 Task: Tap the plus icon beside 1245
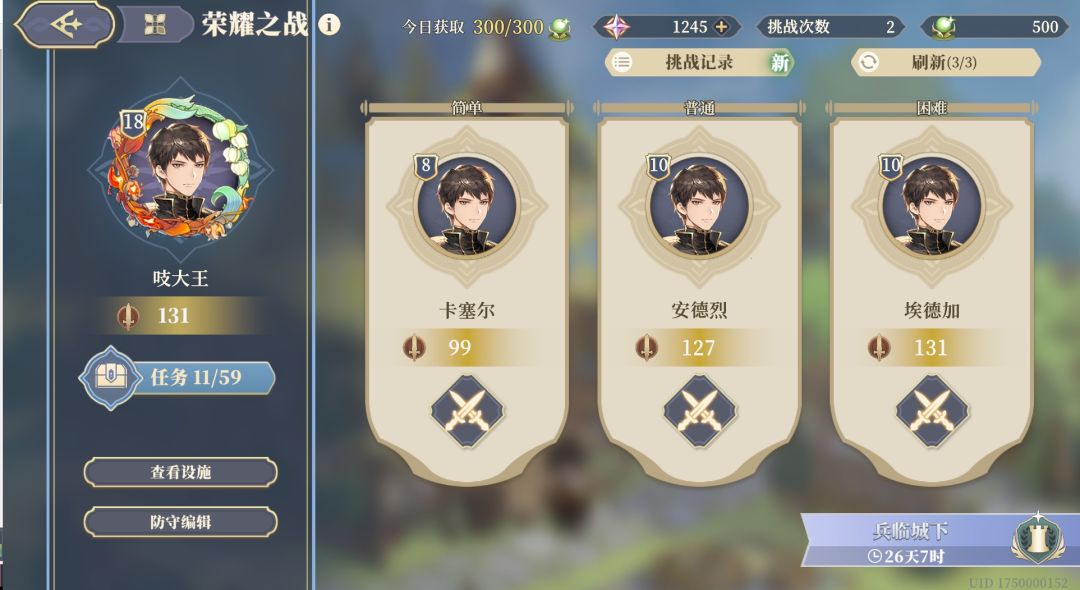[x=721, y=27]
